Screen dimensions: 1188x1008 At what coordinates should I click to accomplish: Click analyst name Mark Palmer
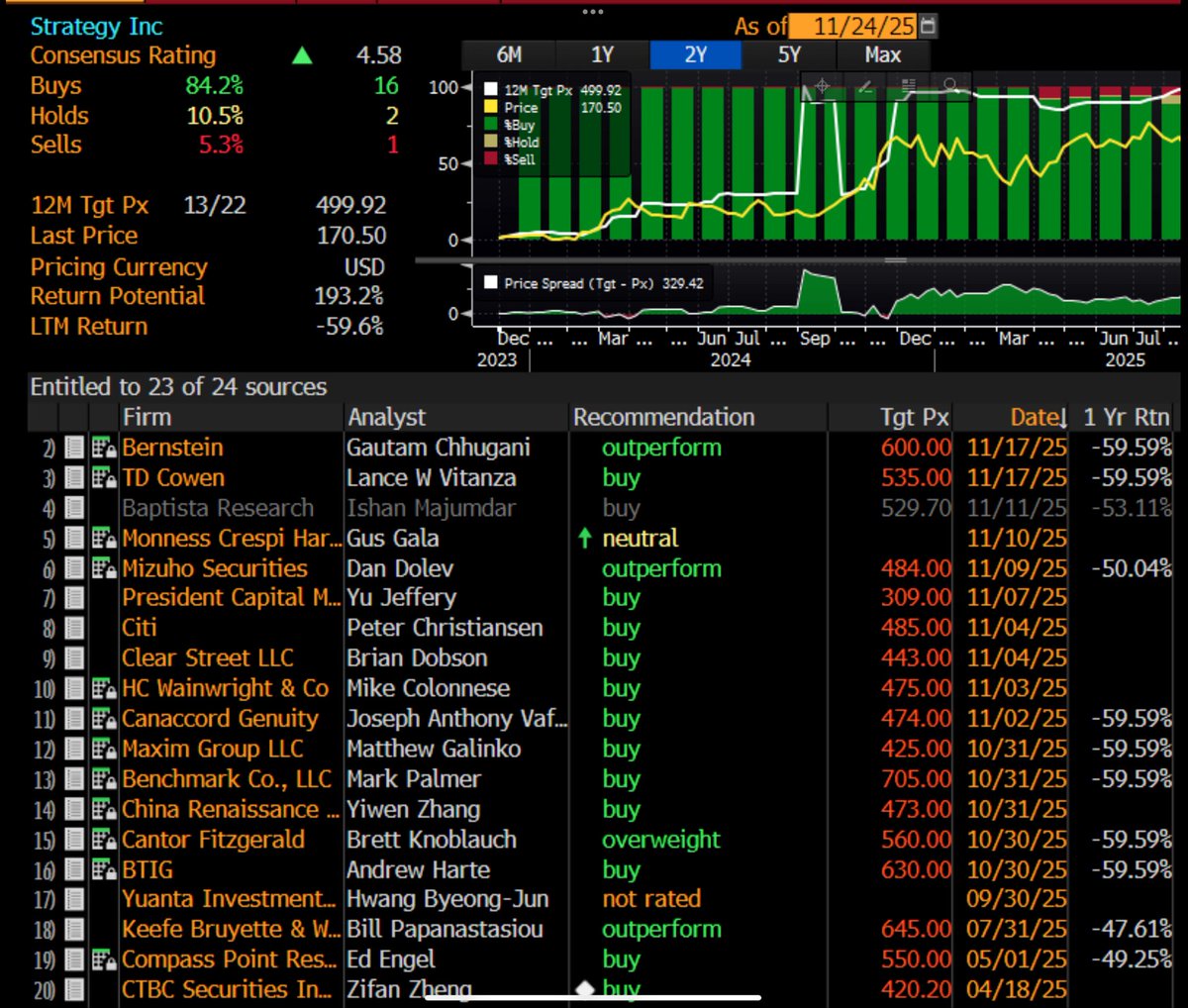tap(414, 779)
